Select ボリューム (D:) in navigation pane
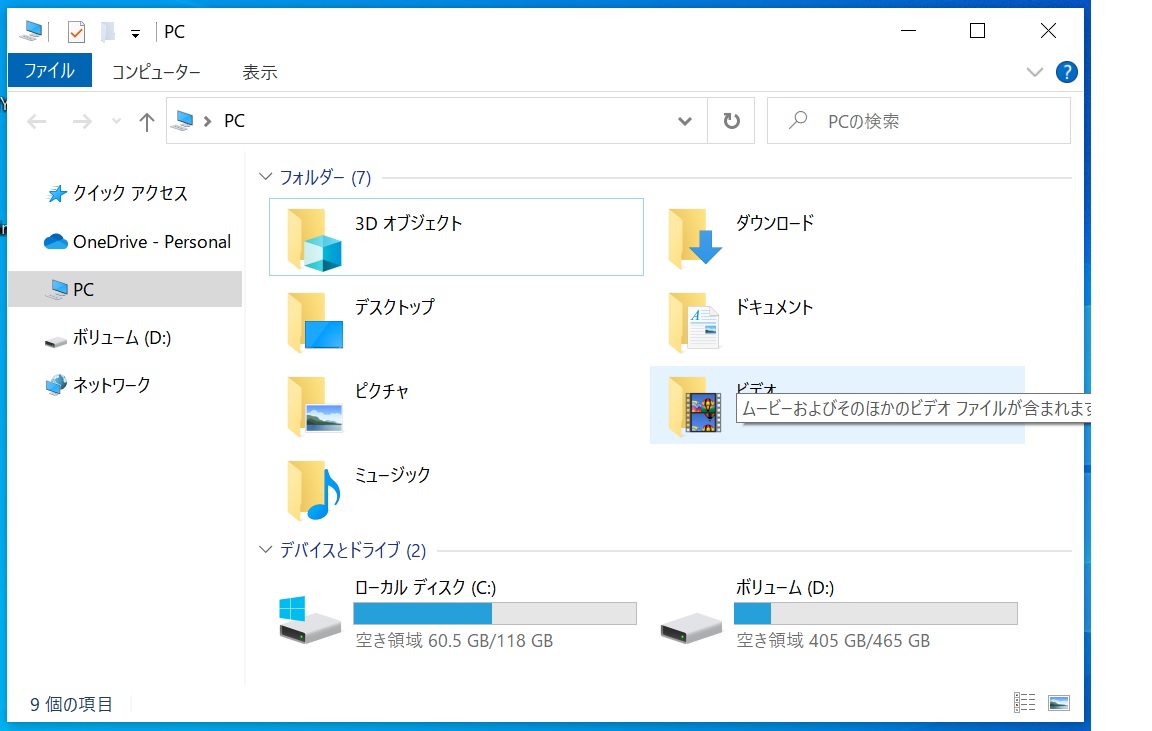This screenshot has width=1152, height=731. click(x=125, y=338)
